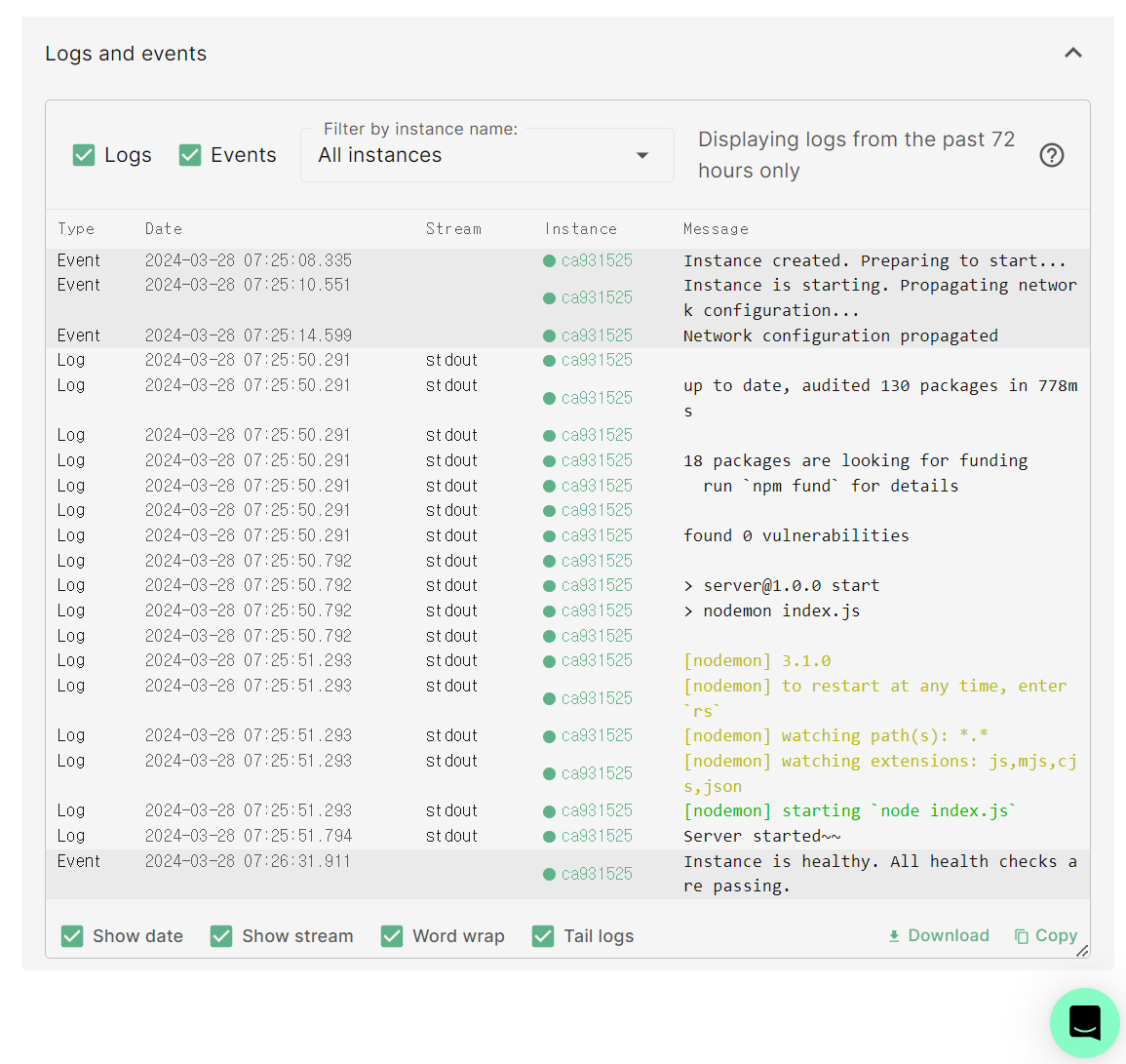This screenshot has height=1064, width=1126.
Task: Click the Download icon in the log footer
Action: [894, 936]
